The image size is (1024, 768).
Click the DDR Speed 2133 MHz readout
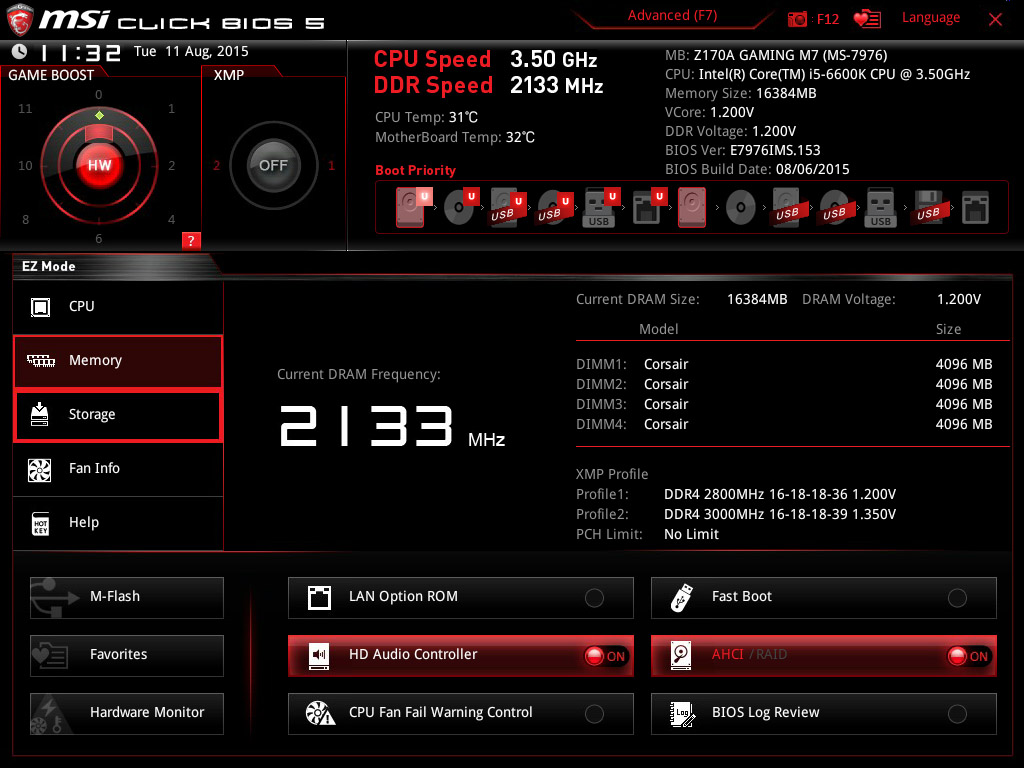point(488,86)
